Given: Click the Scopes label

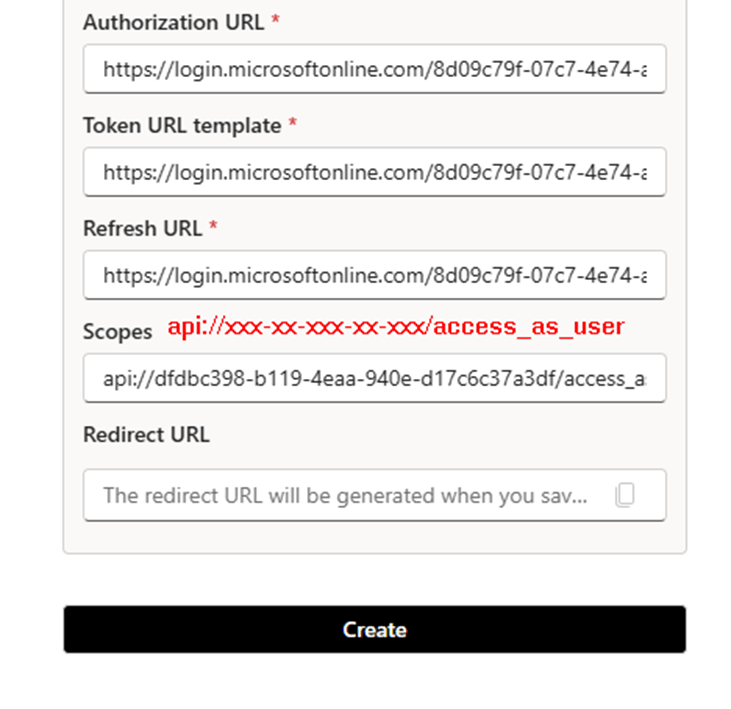Looking at the screenshot, I should tap(117, 332).
